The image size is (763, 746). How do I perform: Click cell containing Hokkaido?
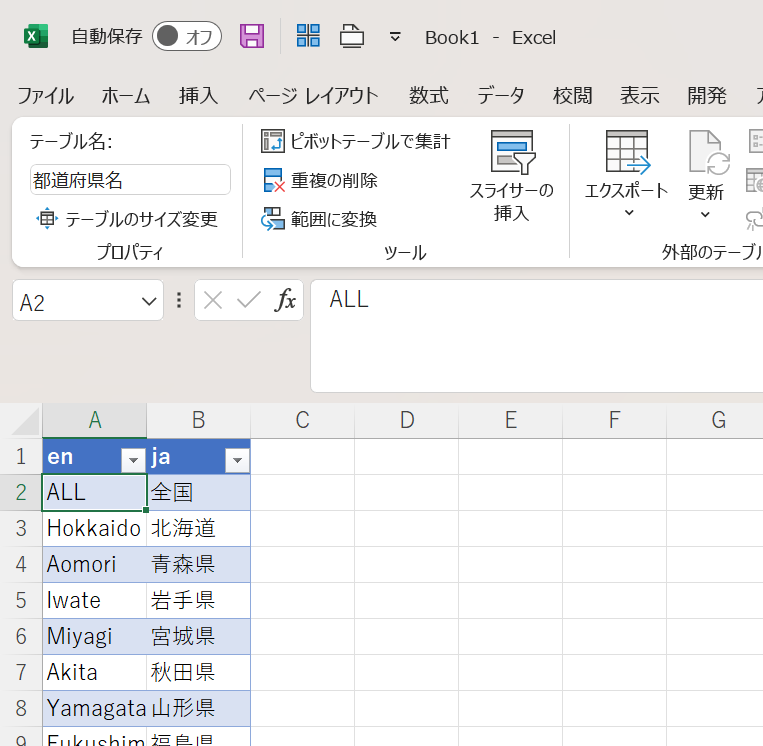tap(94, 528)
